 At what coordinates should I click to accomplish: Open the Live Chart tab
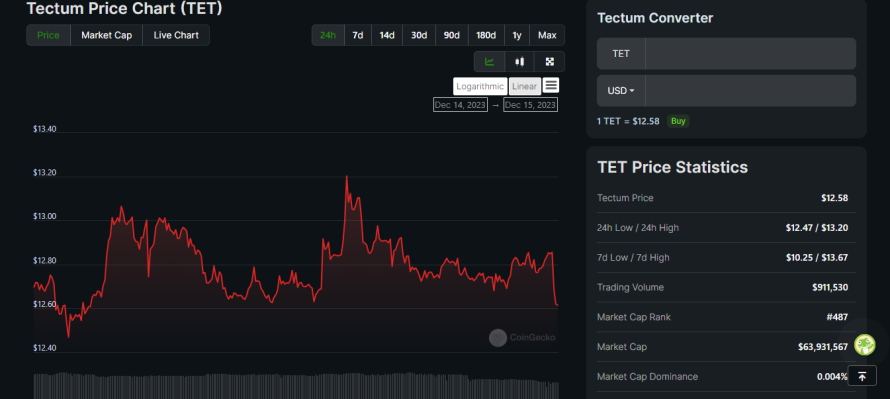click(176, 35)
